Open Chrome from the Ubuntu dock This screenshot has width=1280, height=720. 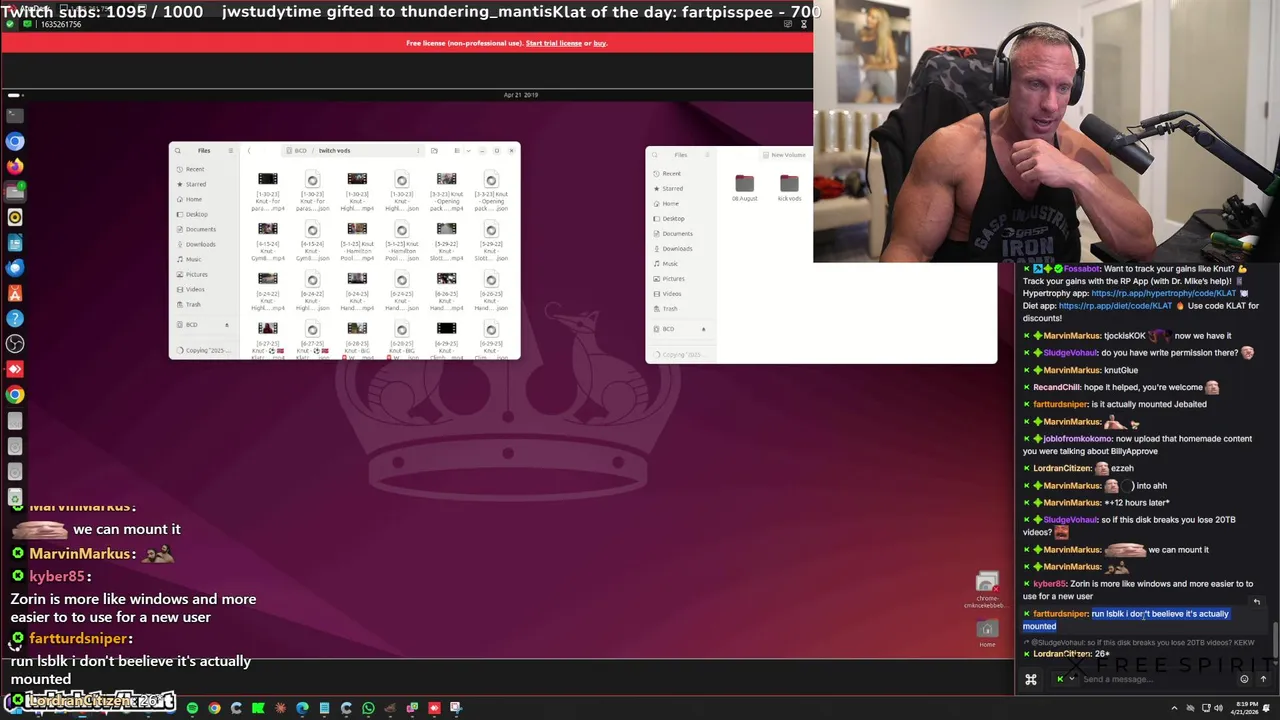(15, 394)
